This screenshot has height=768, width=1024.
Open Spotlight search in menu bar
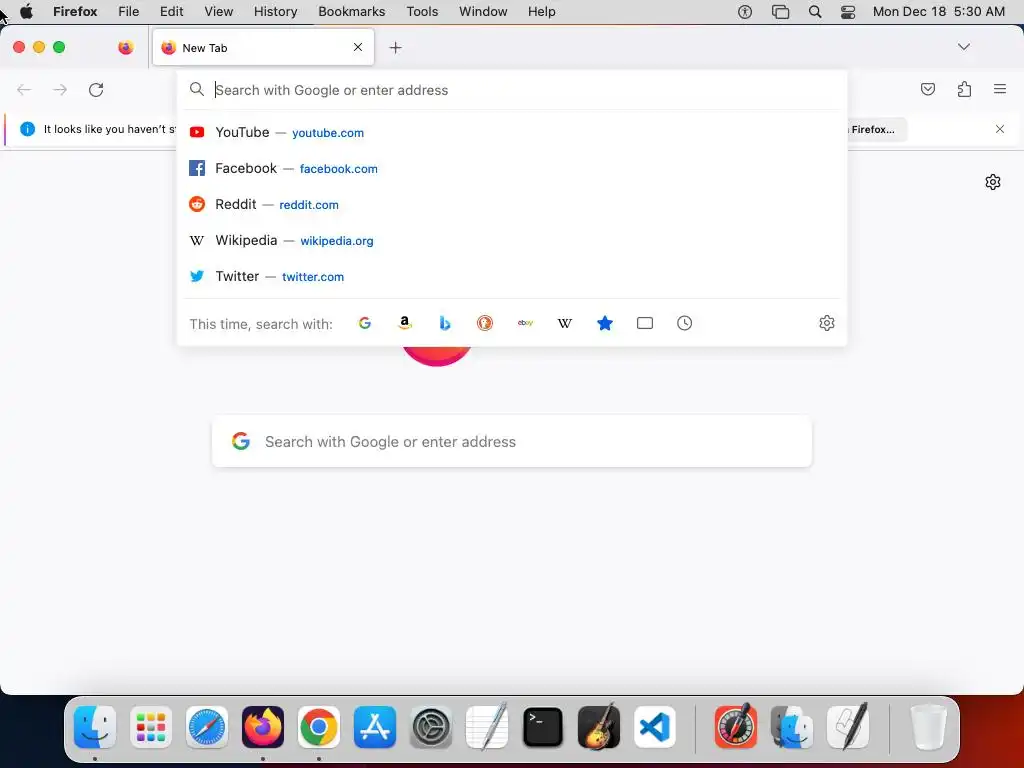815,12
